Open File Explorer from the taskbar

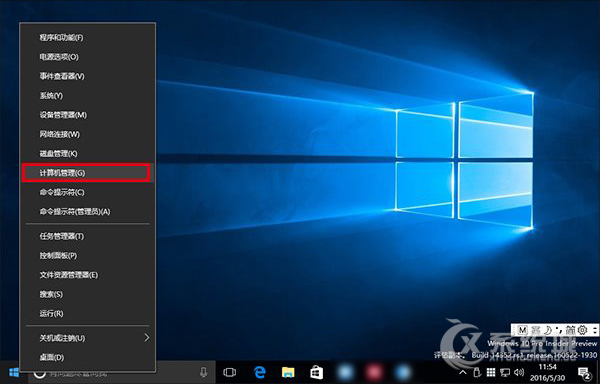288,372
